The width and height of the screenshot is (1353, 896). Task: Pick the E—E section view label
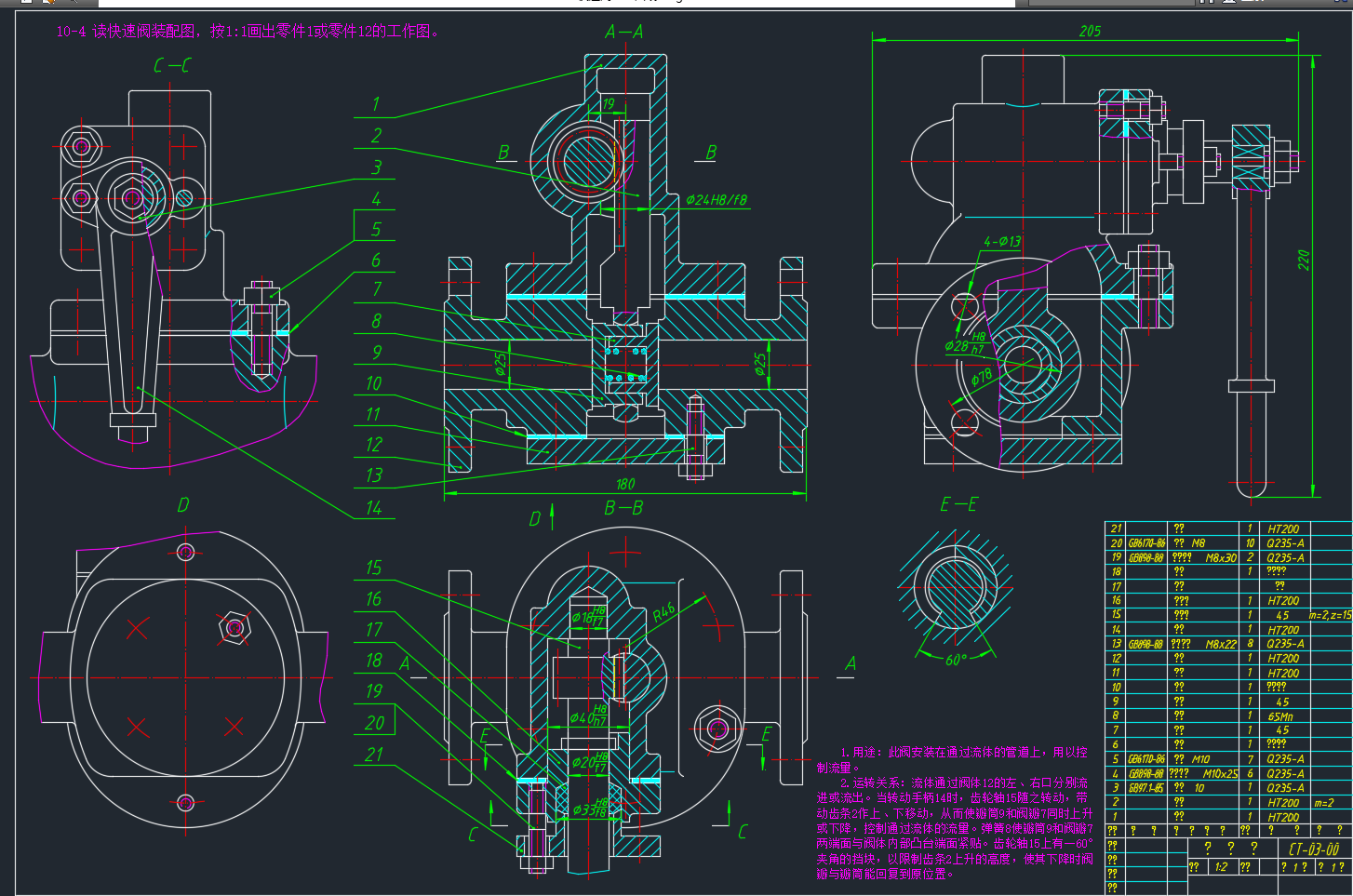pyautogui.click(x=958, y=504)
